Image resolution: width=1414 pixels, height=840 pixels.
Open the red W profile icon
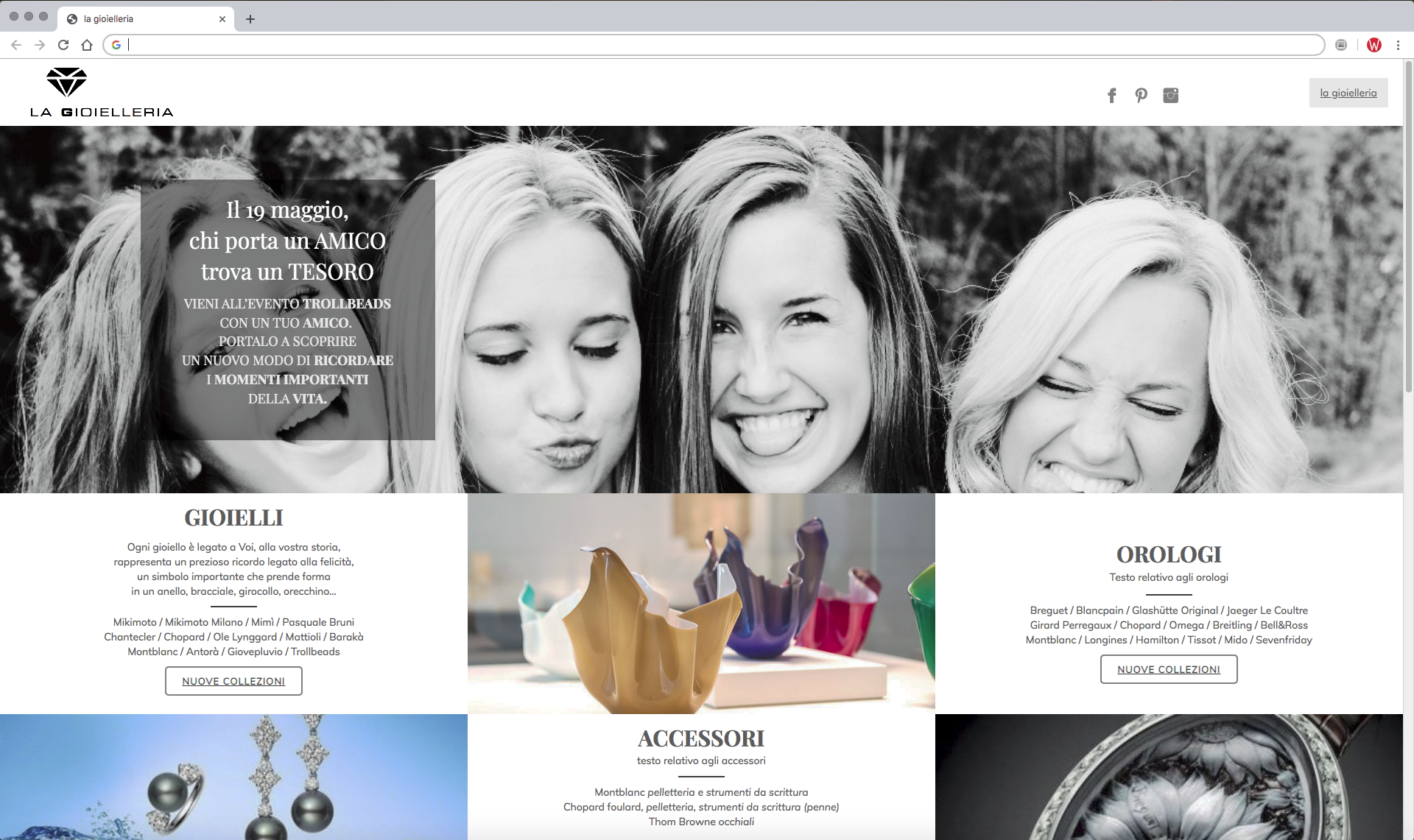coord(1373,45)
